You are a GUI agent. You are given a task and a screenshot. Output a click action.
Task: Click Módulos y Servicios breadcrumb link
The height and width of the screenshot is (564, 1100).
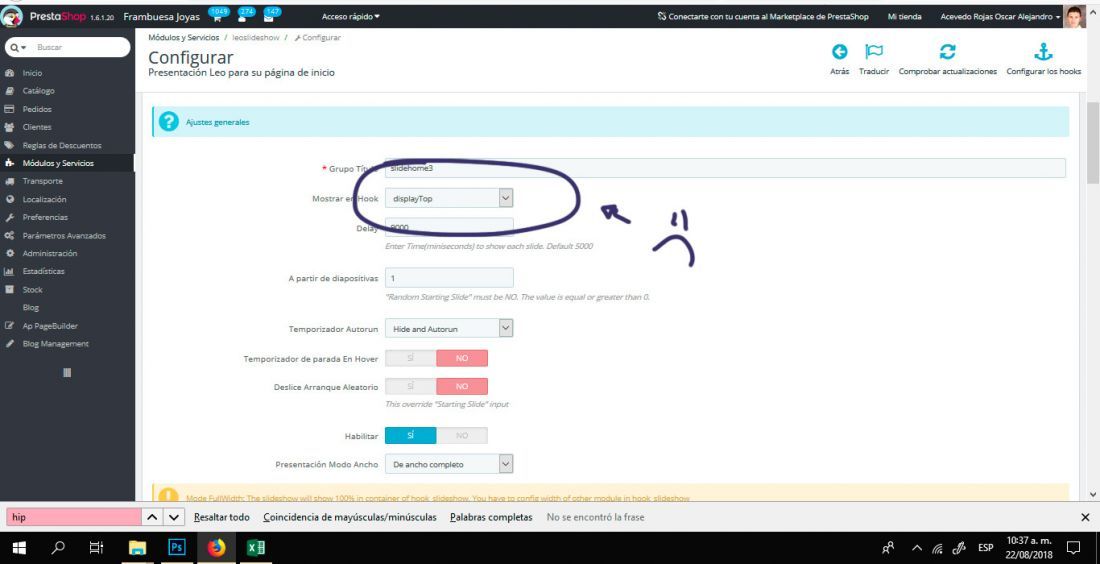coord(184,37)
